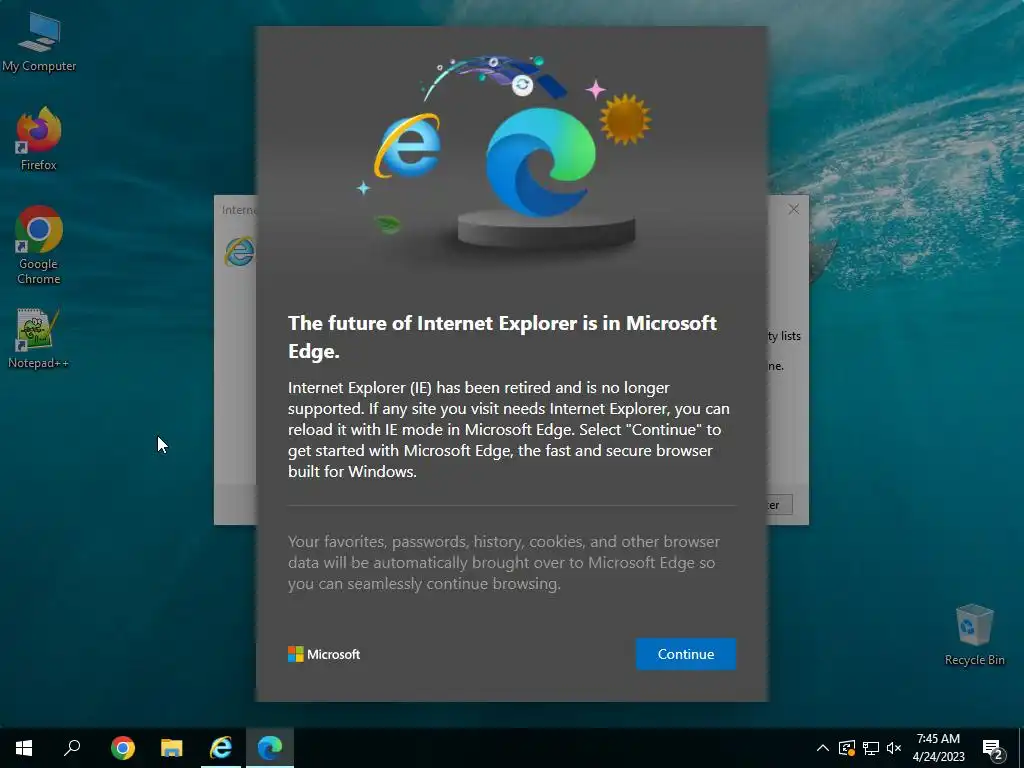Screen dimensions: 1024x768
Task: Click the network status tray icon
Action: 871,748
